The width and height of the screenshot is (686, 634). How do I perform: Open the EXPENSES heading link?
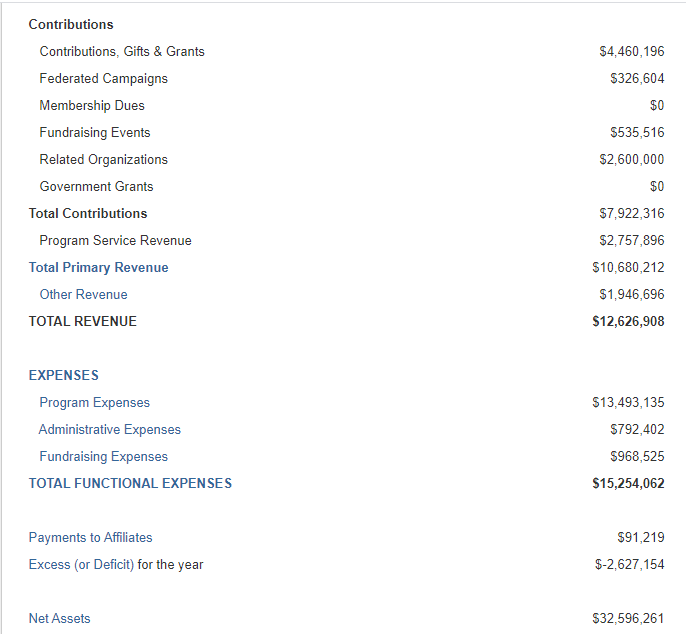point(64,375)
